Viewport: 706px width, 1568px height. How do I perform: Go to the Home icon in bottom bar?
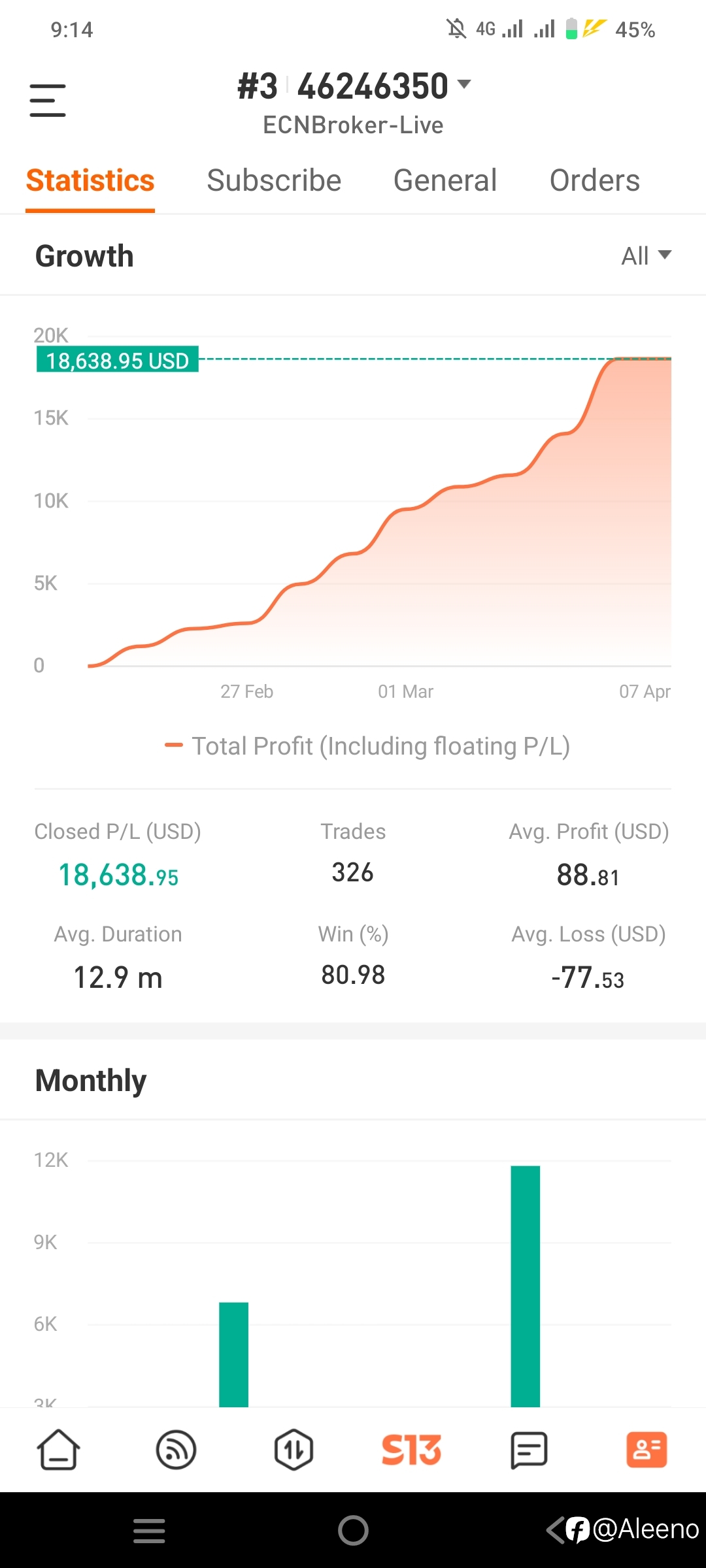pyautogui.click(x=59, y=1450)
